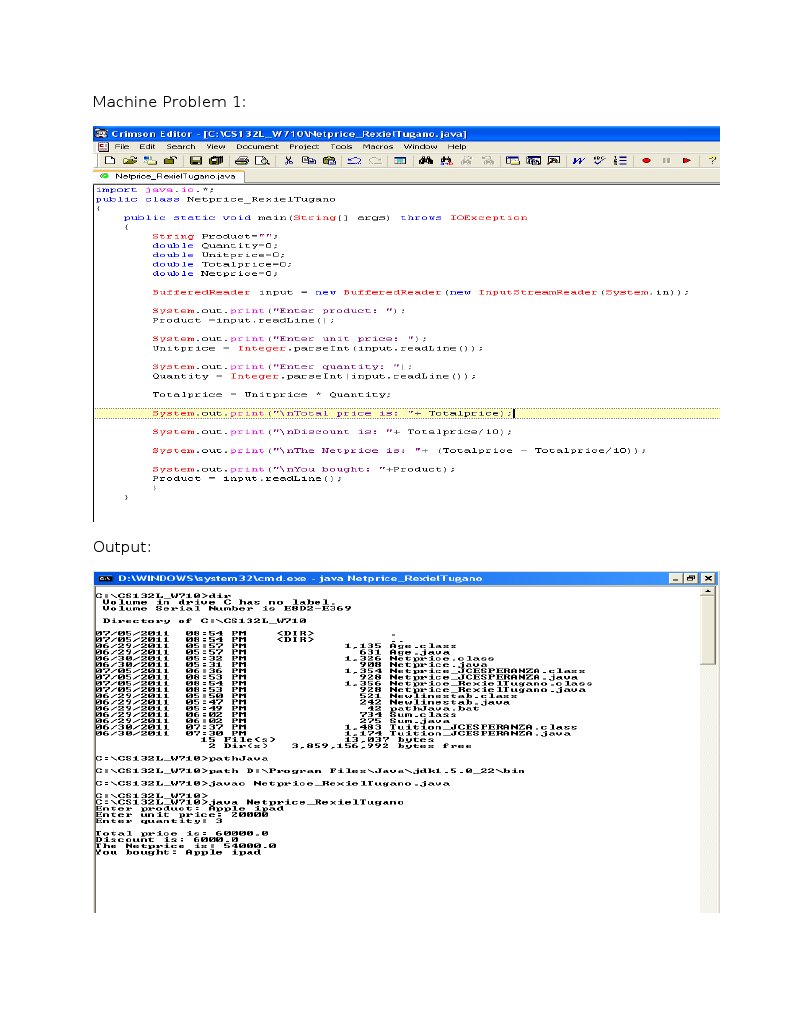
Task: Click the cmd window vertical scrollbar thumb
Action: (707, 630)
